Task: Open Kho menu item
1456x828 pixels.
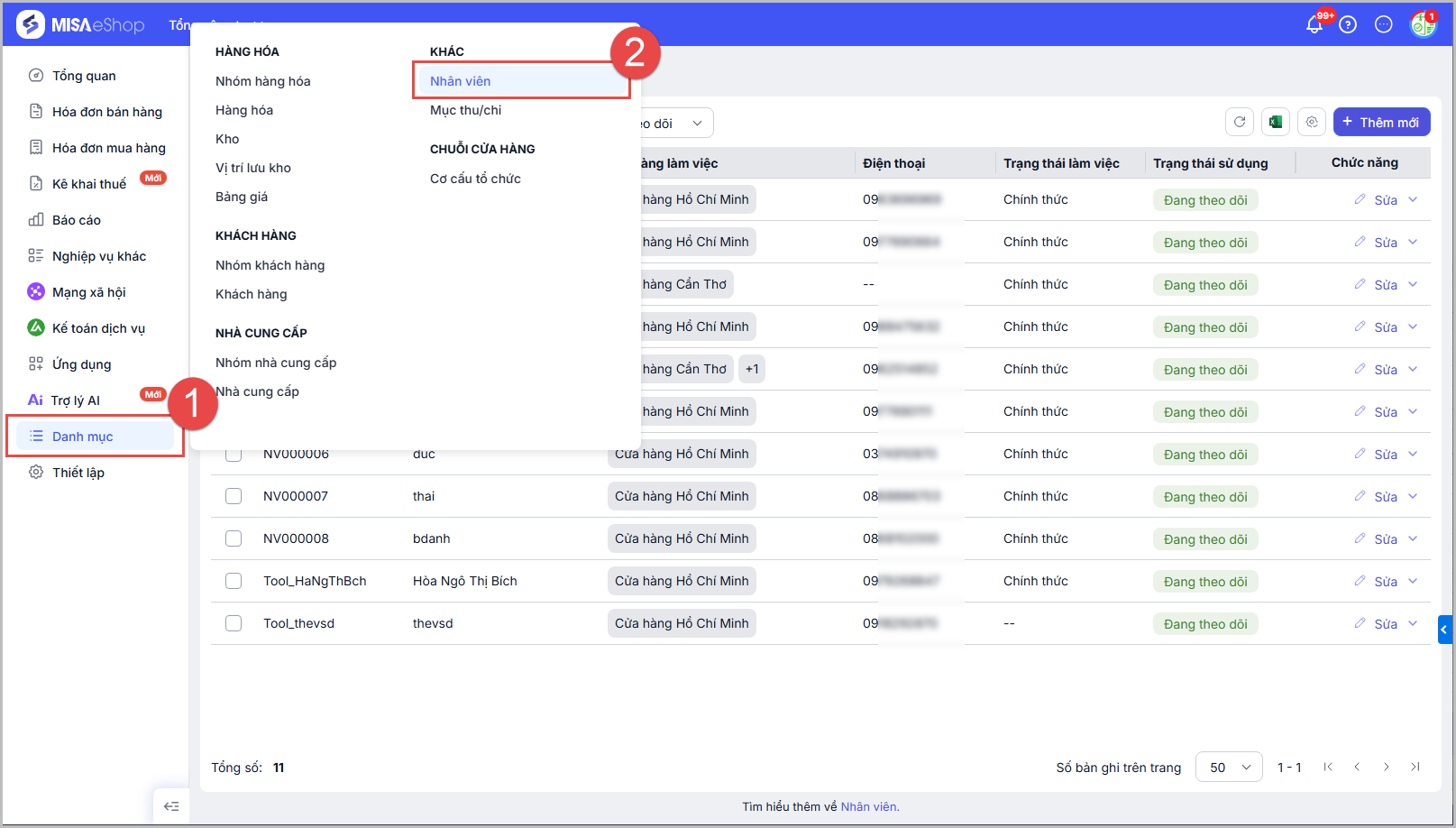Action: (x=227, y=139)
